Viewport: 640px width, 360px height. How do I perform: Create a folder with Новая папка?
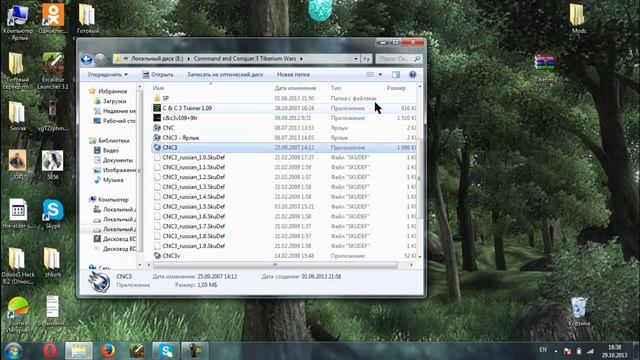tap(293, 75)
